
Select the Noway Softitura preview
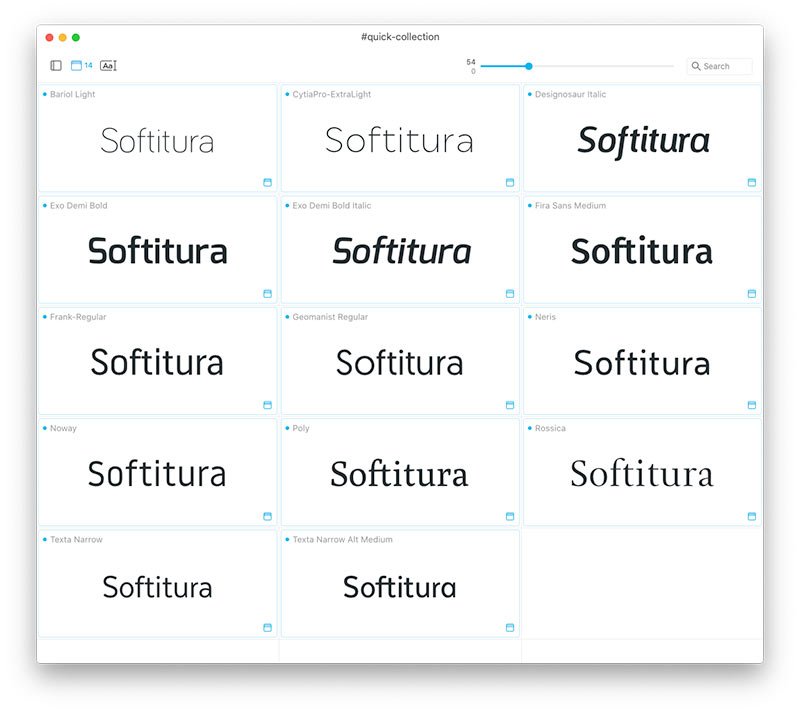[x=157, y=473]
